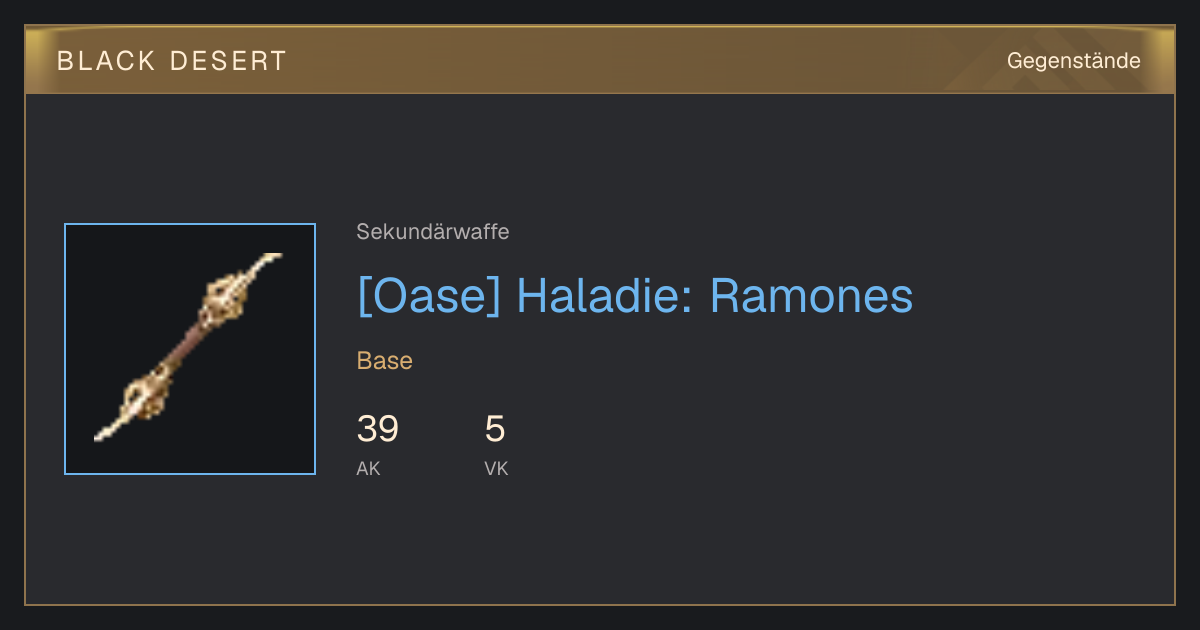The width and height of the screenshot is (1200, 630).
Task: Click the defense value 5
Action: pyautogui.click(x=495, y=429)
